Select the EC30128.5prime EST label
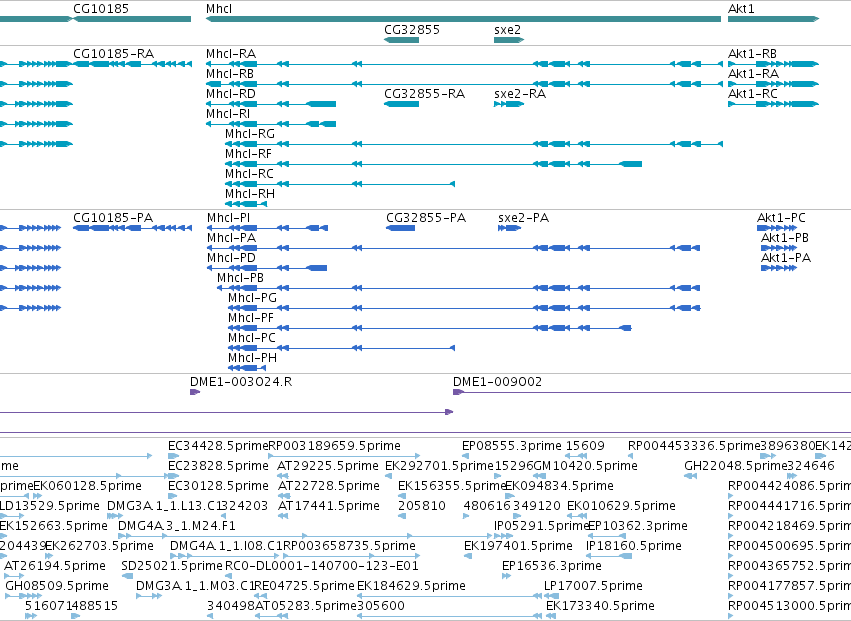The width and height of the screenshot is (851, 621). coord(218,486)
